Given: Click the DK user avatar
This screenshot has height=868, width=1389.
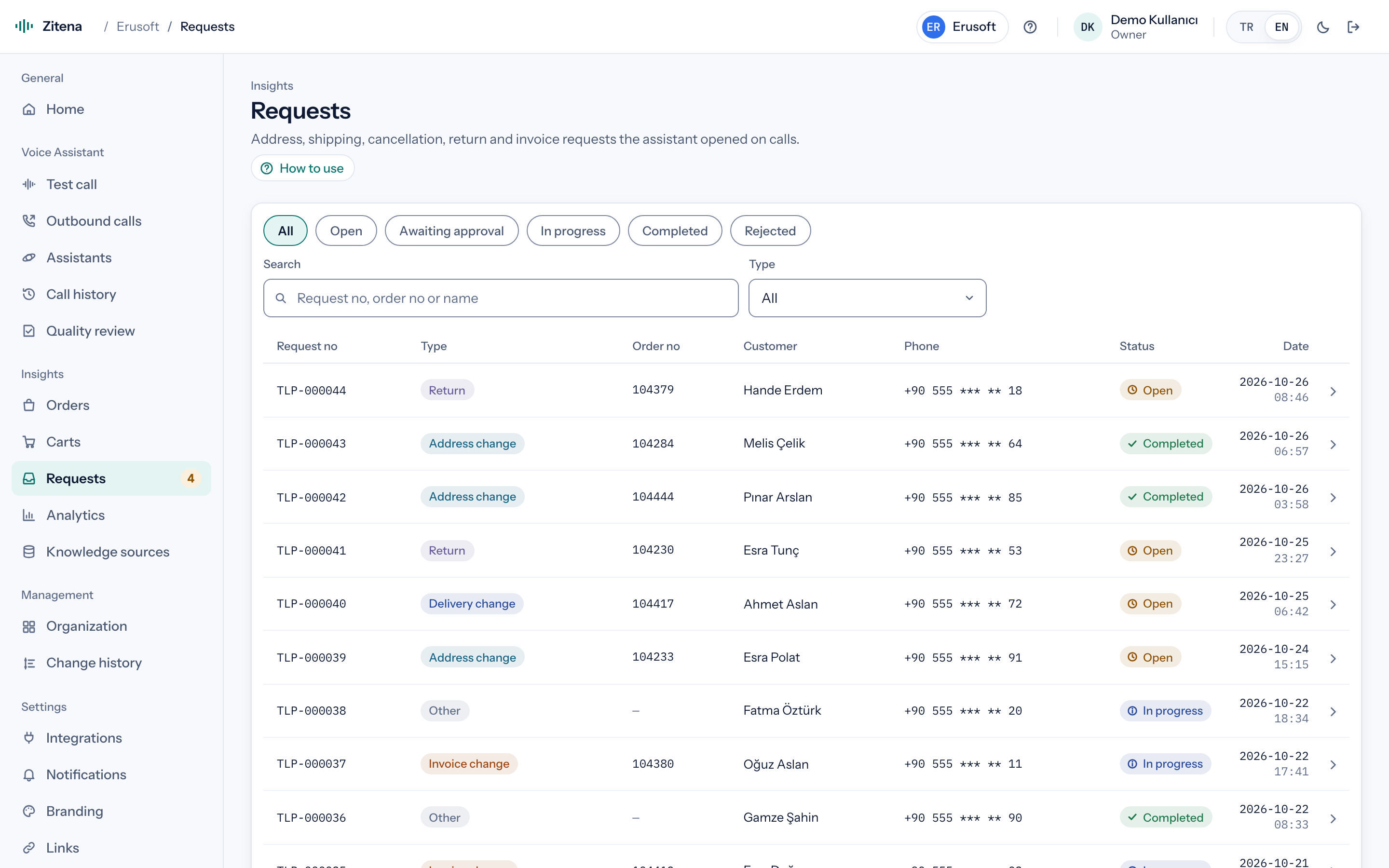Looking at the screenshot, I should tap(1087, 27).
